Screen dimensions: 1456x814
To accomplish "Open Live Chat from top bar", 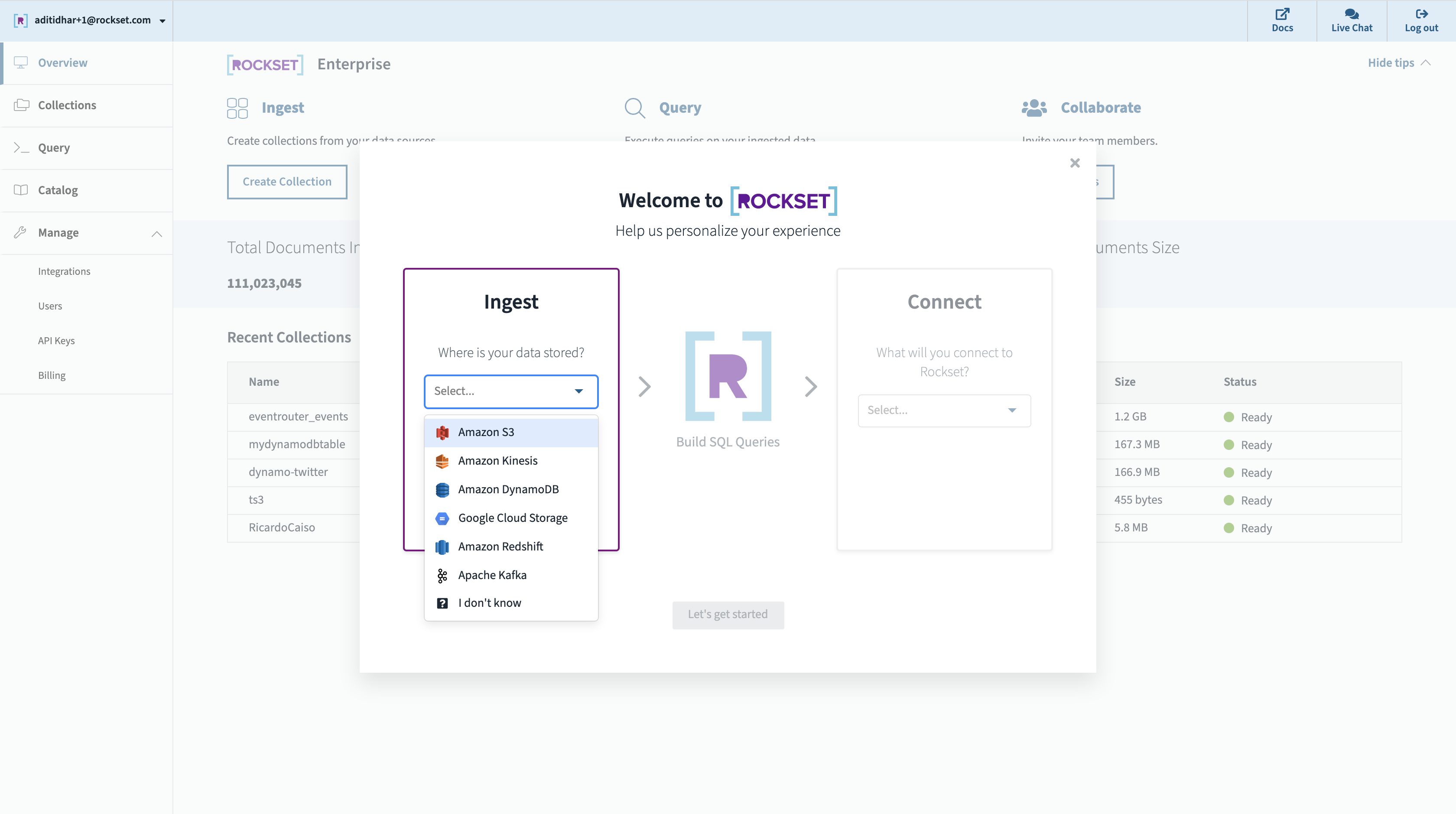I will [x=1352, y=20].
